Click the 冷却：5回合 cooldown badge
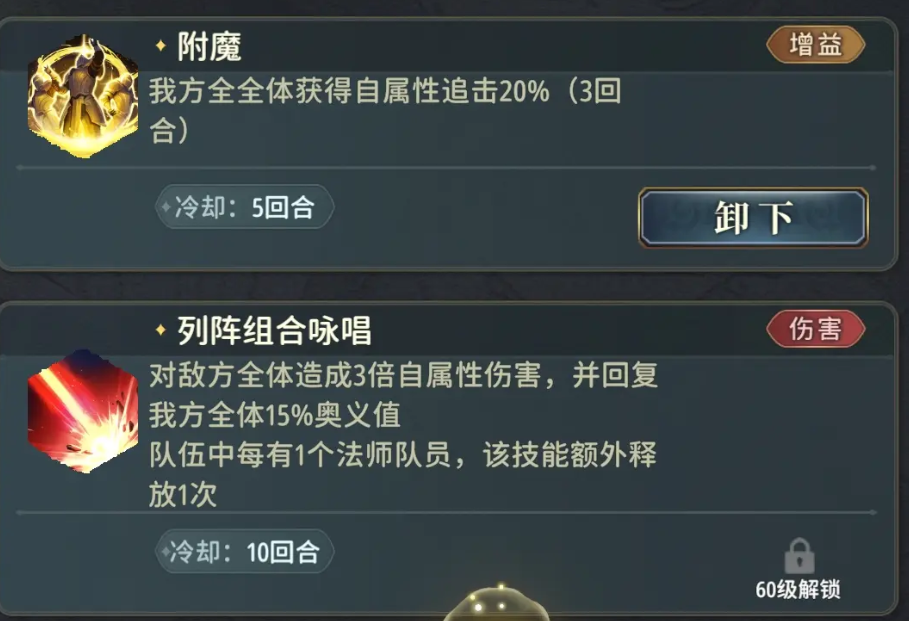This screenshot has width=909, height=621. pos(243,208)
